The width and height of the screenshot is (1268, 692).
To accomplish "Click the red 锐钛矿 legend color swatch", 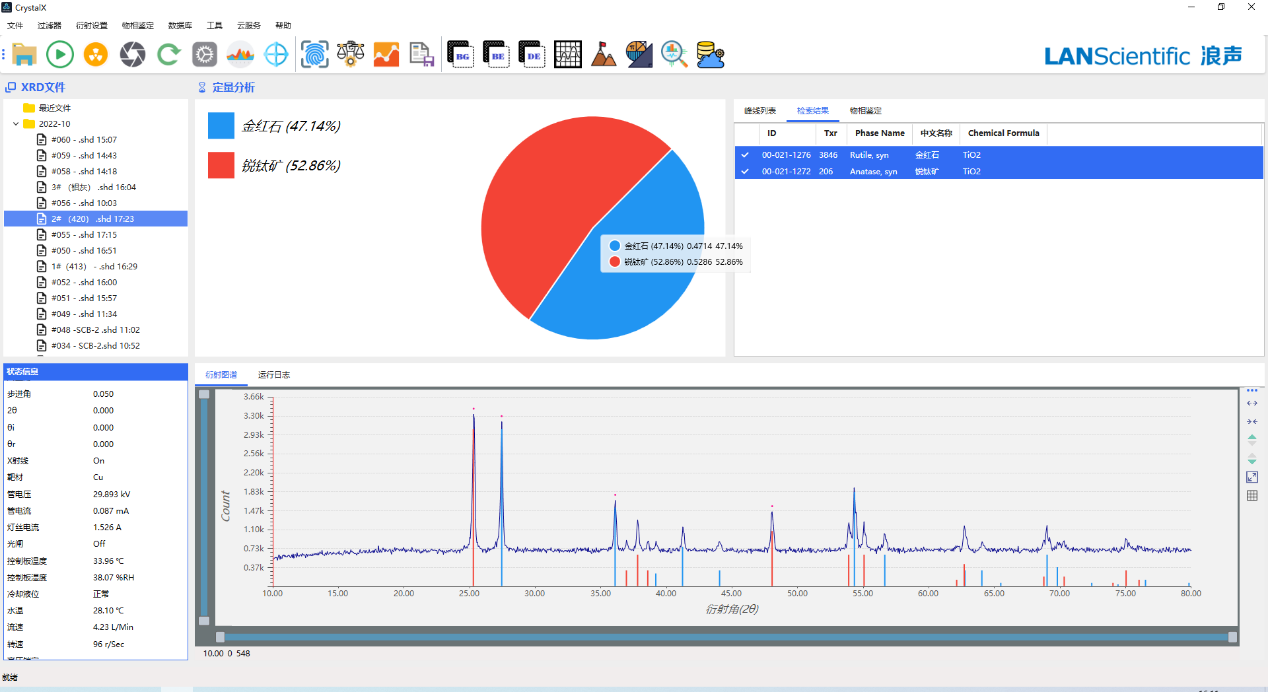I will point(221,165).
